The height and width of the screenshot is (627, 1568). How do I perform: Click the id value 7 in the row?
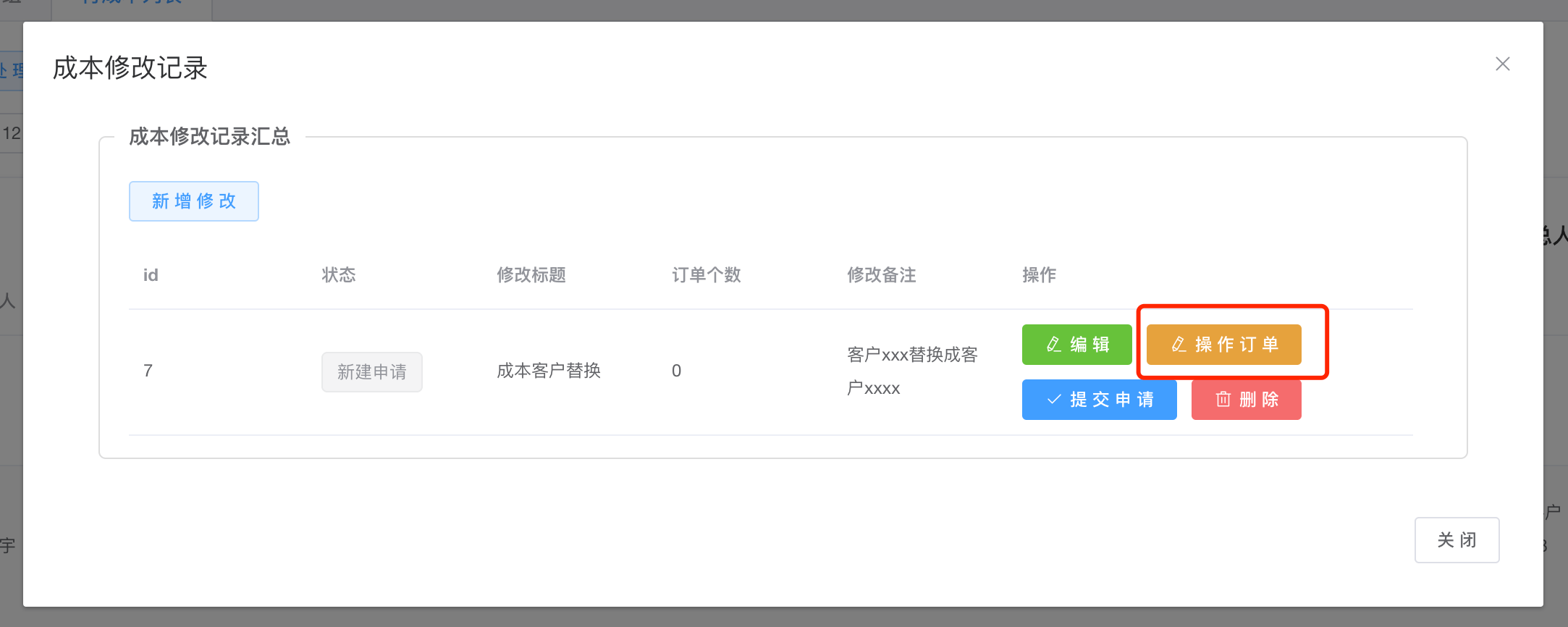coord(148,371)
